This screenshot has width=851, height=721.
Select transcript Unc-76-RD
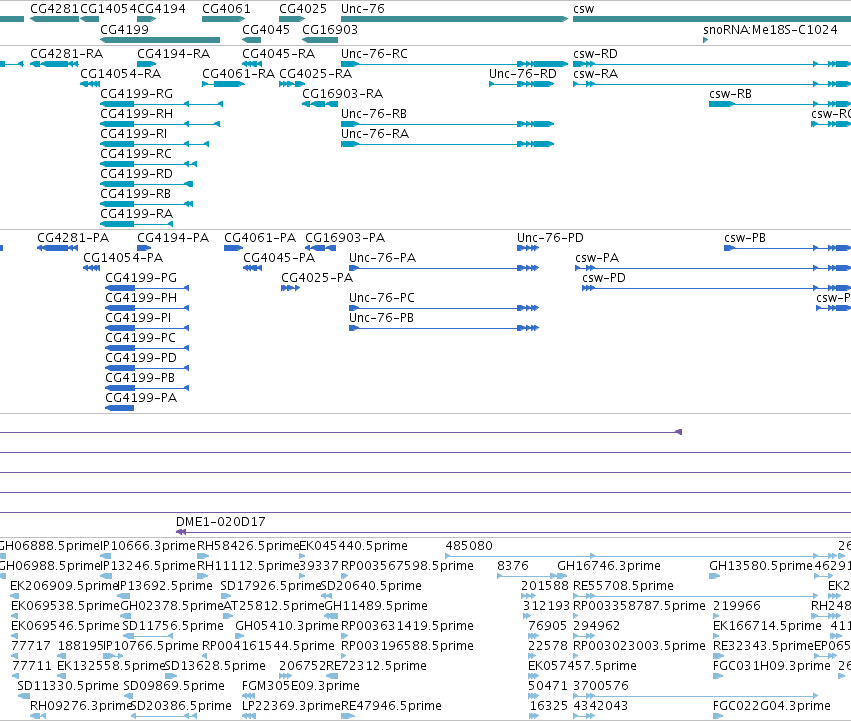(x=523, y=74)
